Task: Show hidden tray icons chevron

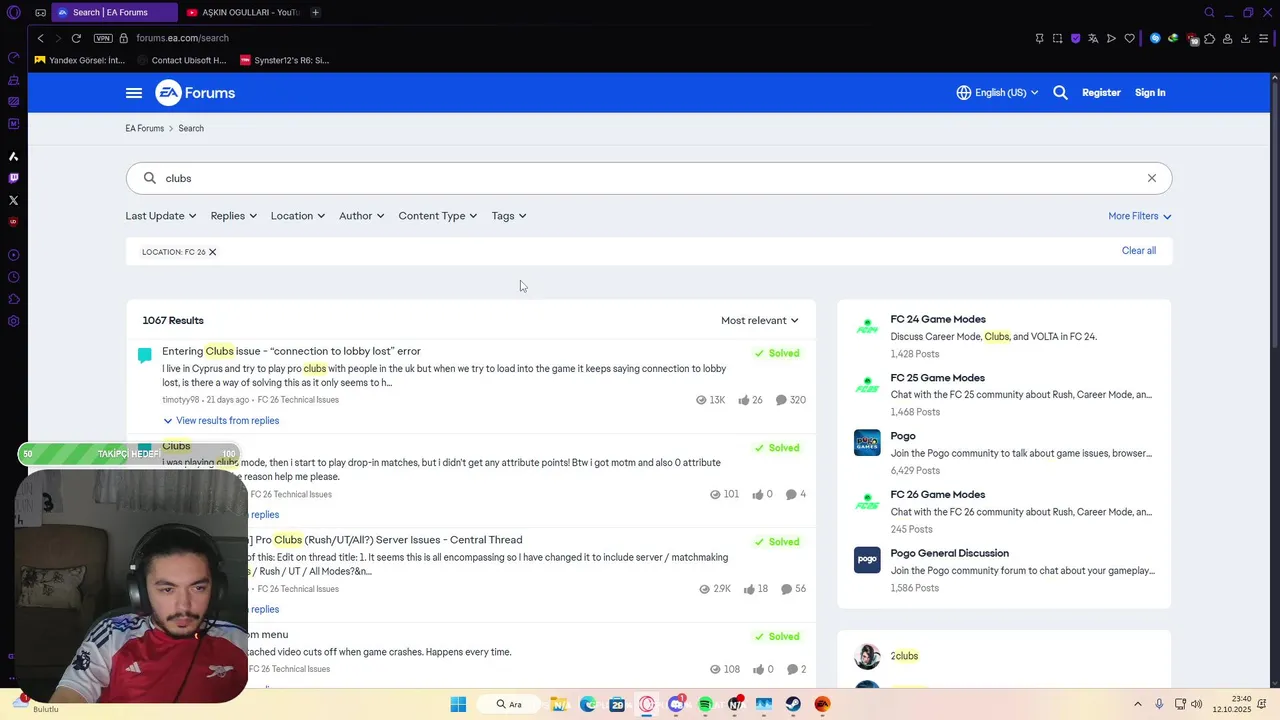Action: point(1138,704)
